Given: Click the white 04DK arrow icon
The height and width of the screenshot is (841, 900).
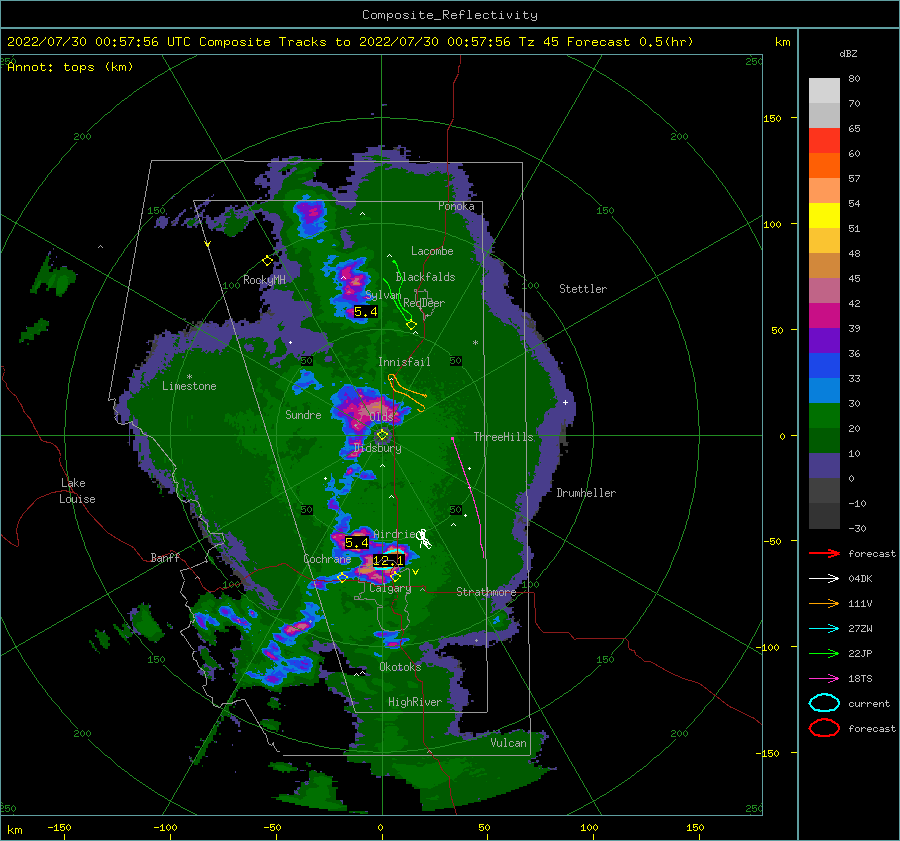Looking at the screenshot, I should (824, 578).
